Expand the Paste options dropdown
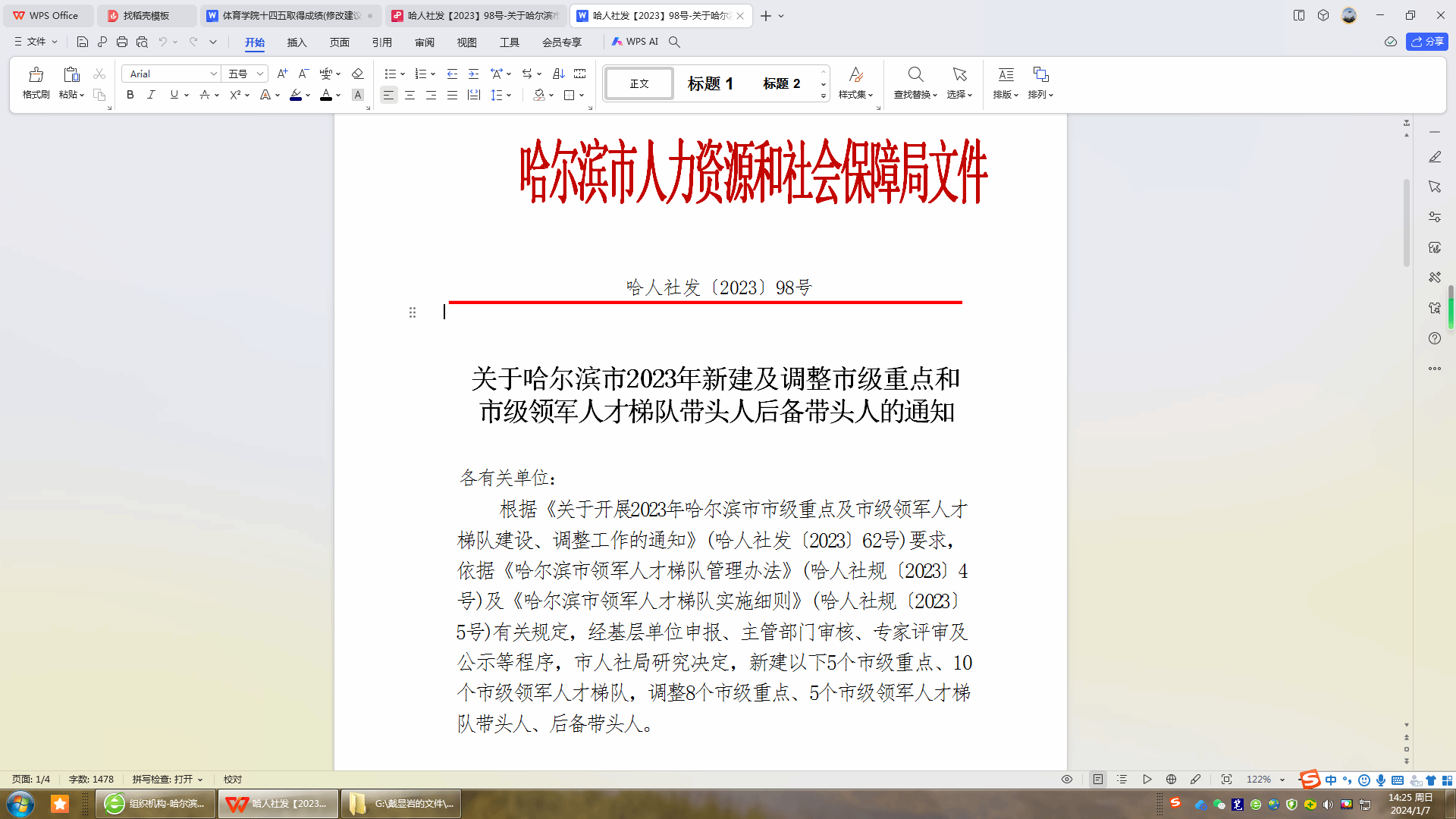 (x=72, y=95)
